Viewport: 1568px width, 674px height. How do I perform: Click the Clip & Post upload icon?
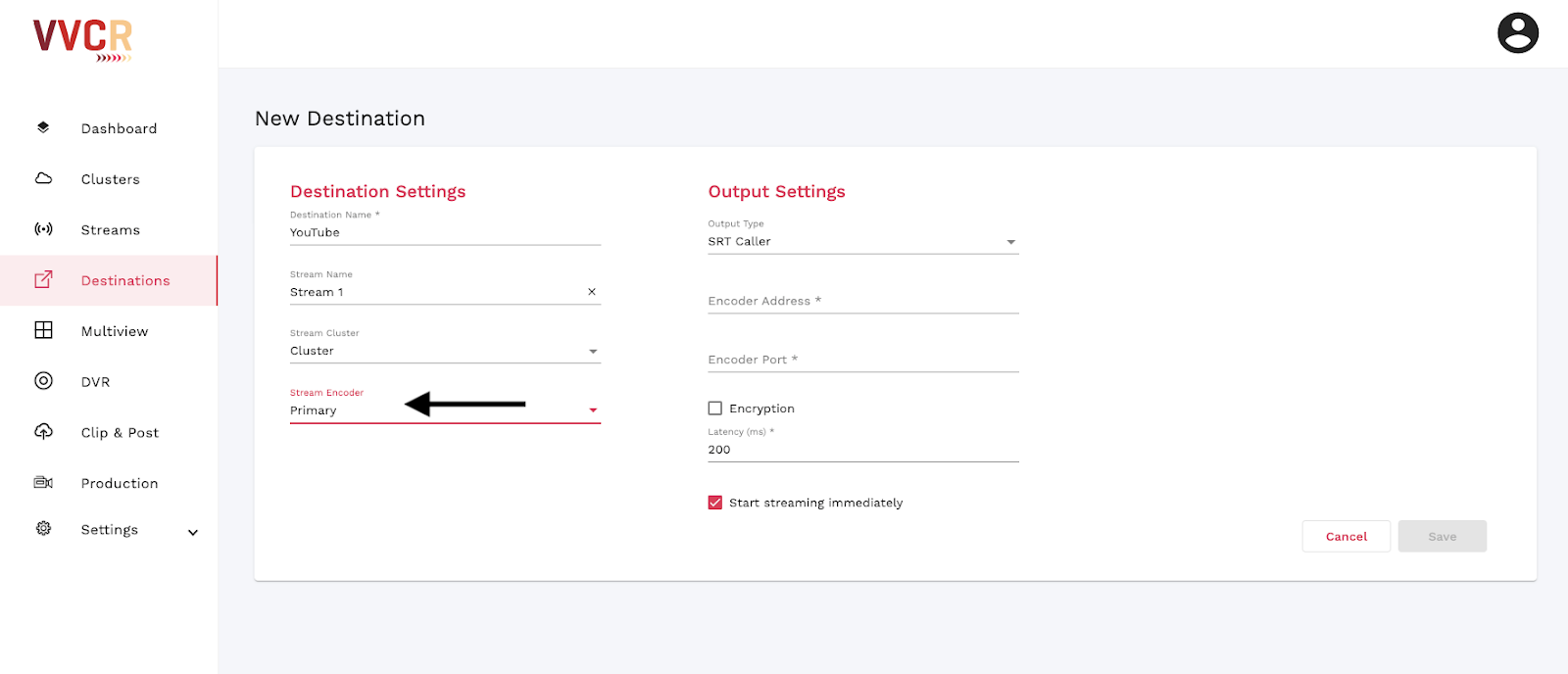coord(43,432)
